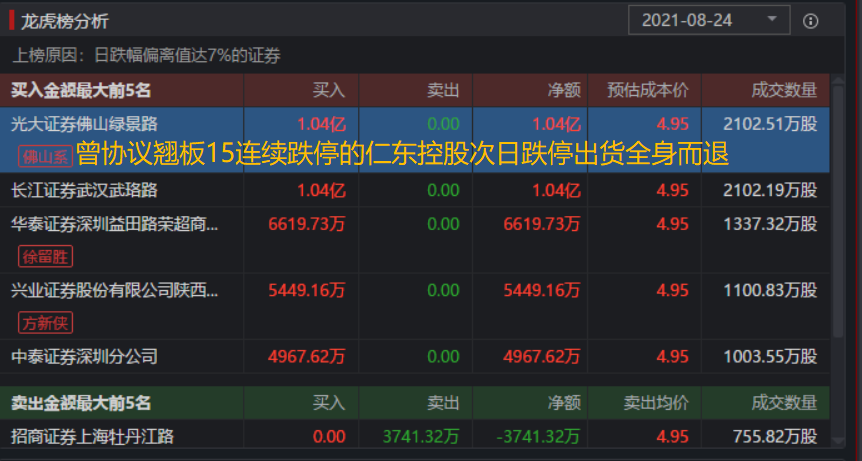Select the 招商证券上海牡丹江路 seller row
This screenshot has width=862, height=461.
[92, 436]
